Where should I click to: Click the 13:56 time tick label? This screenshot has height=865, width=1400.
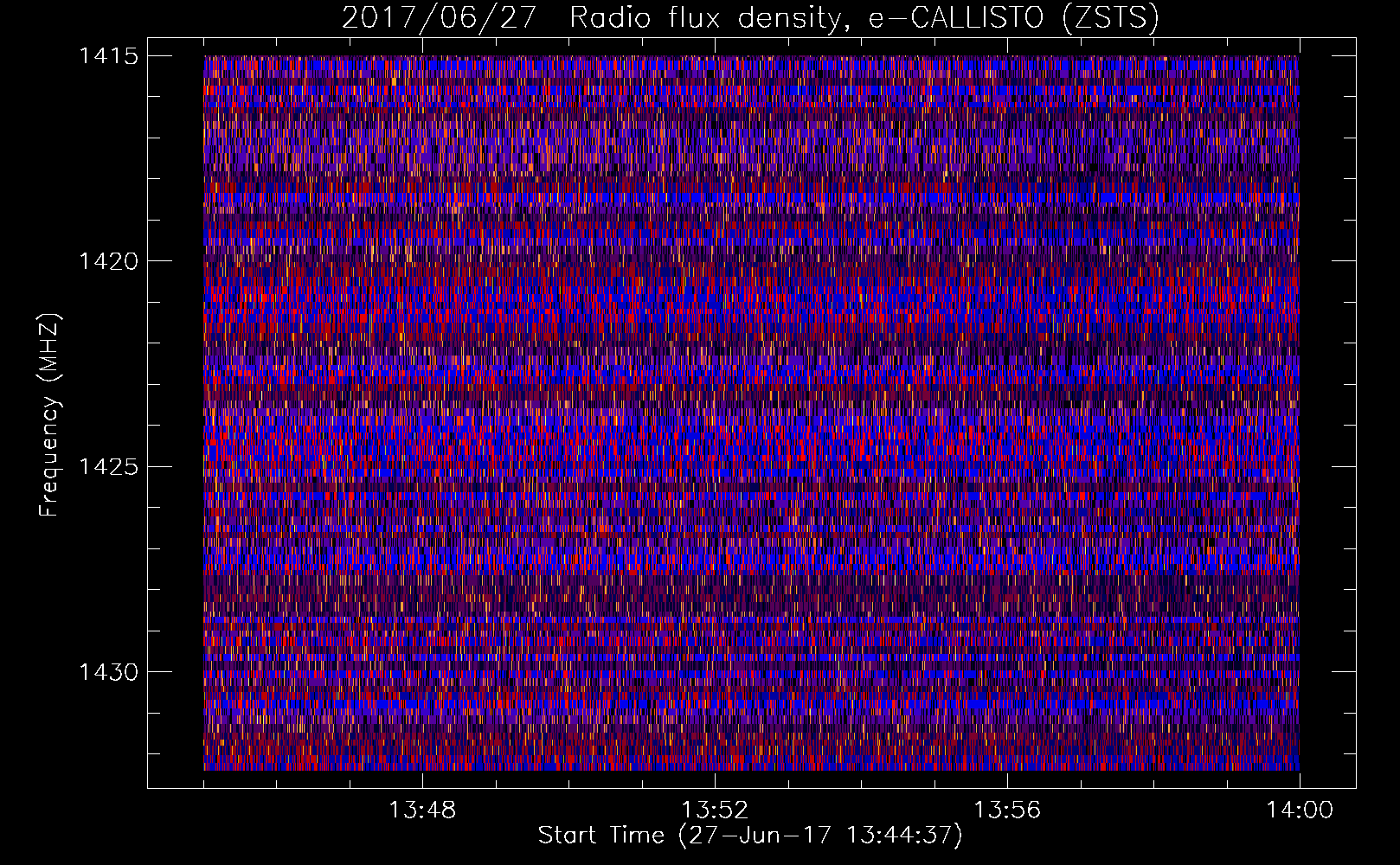[1007, 811]
